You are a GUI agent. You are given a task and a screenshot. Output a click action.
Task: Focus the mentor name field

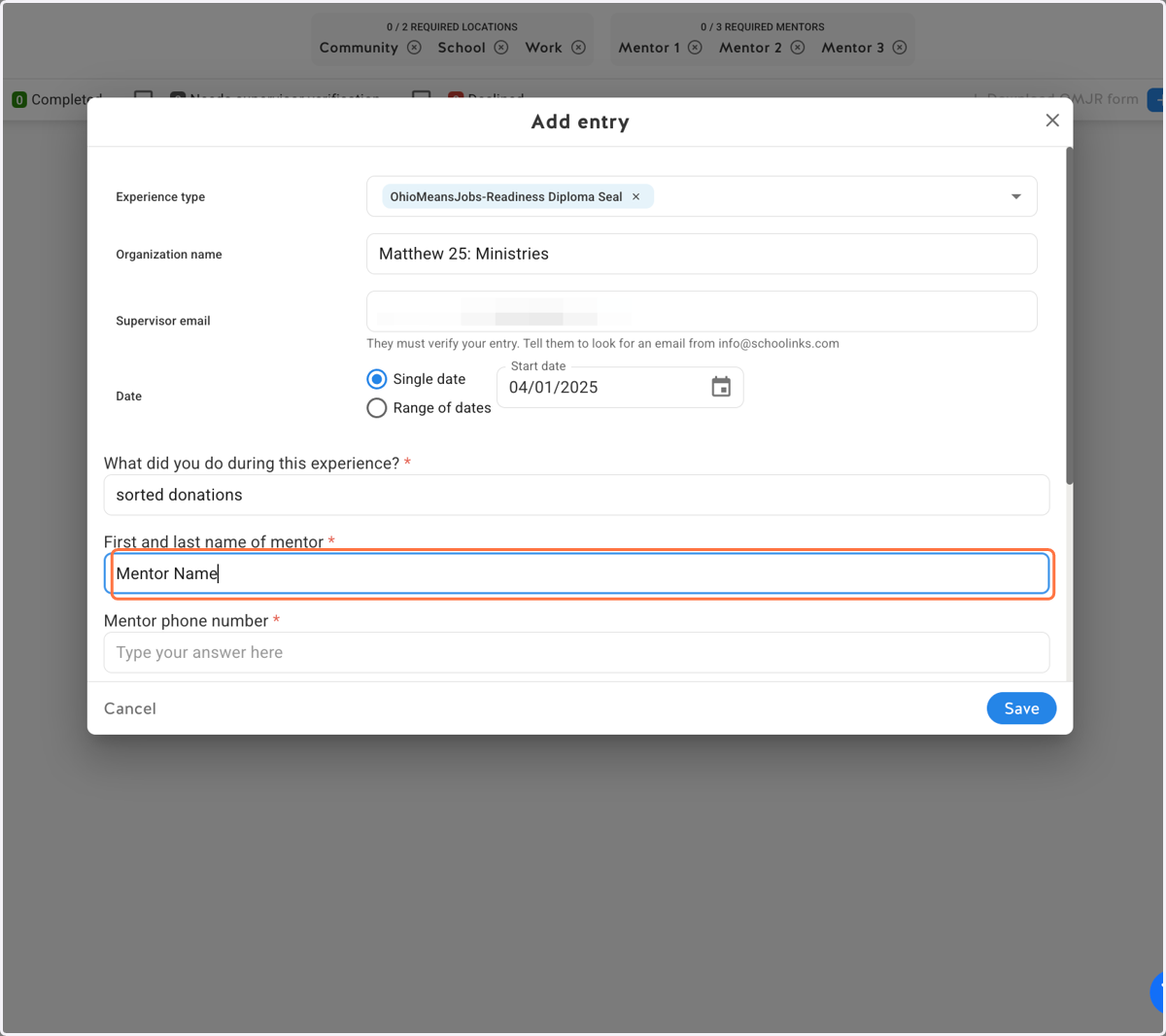point(576,573)
